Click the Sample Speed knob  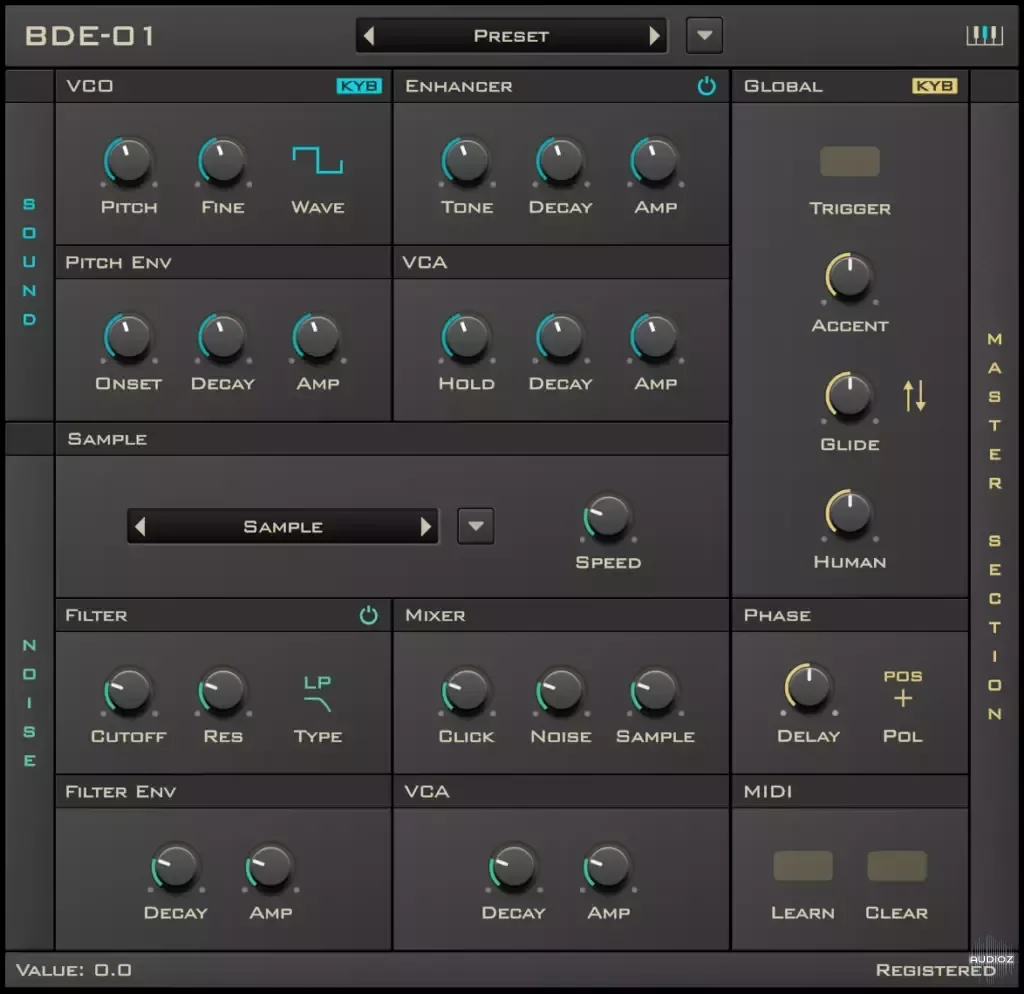[607, 516]
